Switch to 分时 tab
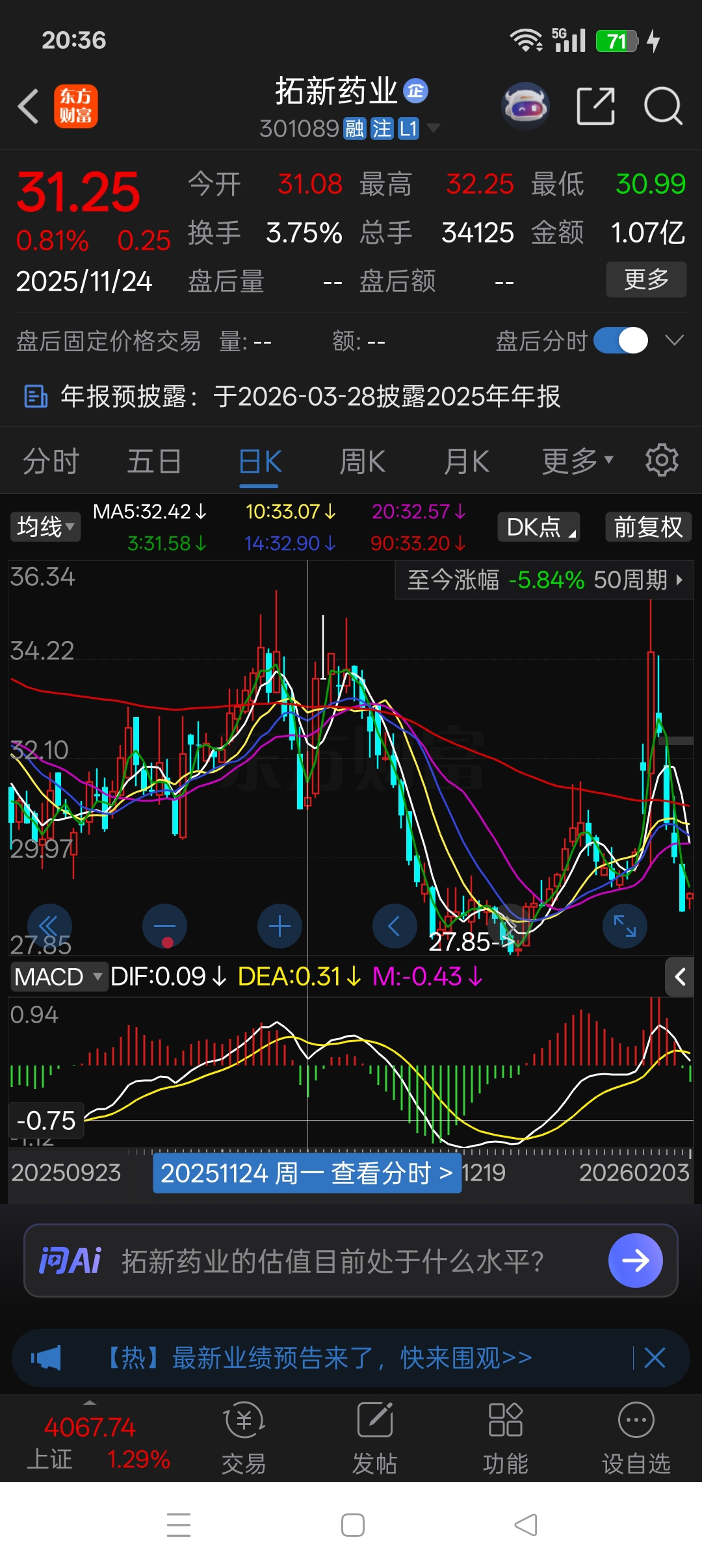Viewport: 702px width, 1568px height. tap(51, 462)
